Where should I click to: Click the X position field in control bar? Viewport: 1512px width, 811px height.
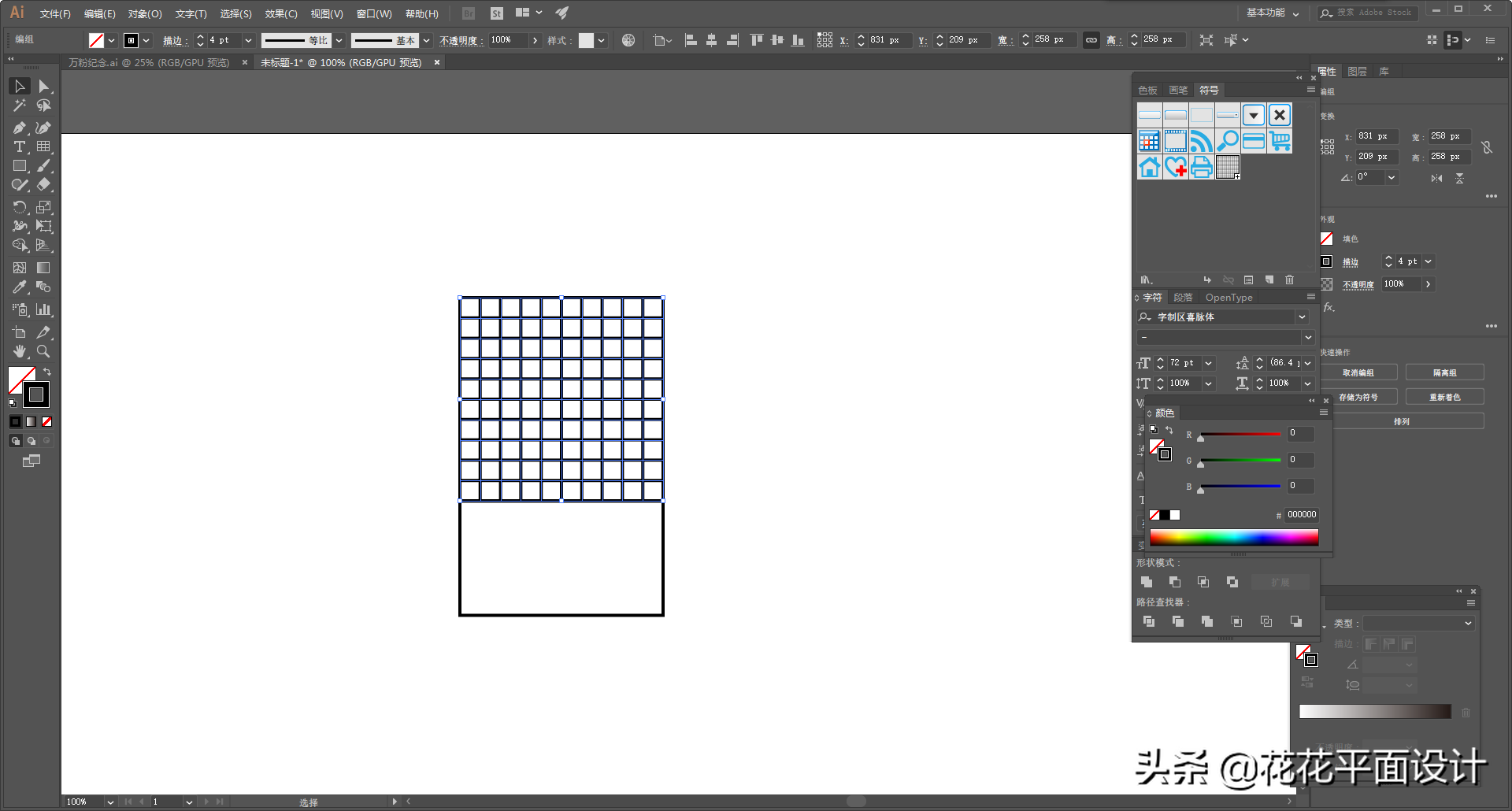point(890,40)
